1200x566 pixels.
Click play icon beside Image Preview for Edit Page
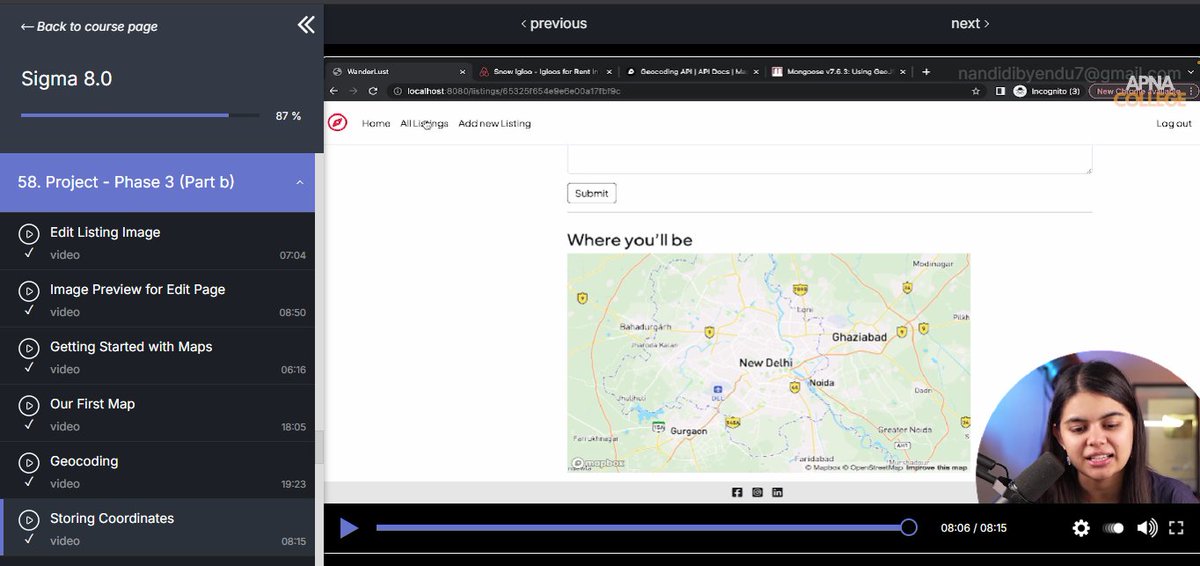coord(29,290)
